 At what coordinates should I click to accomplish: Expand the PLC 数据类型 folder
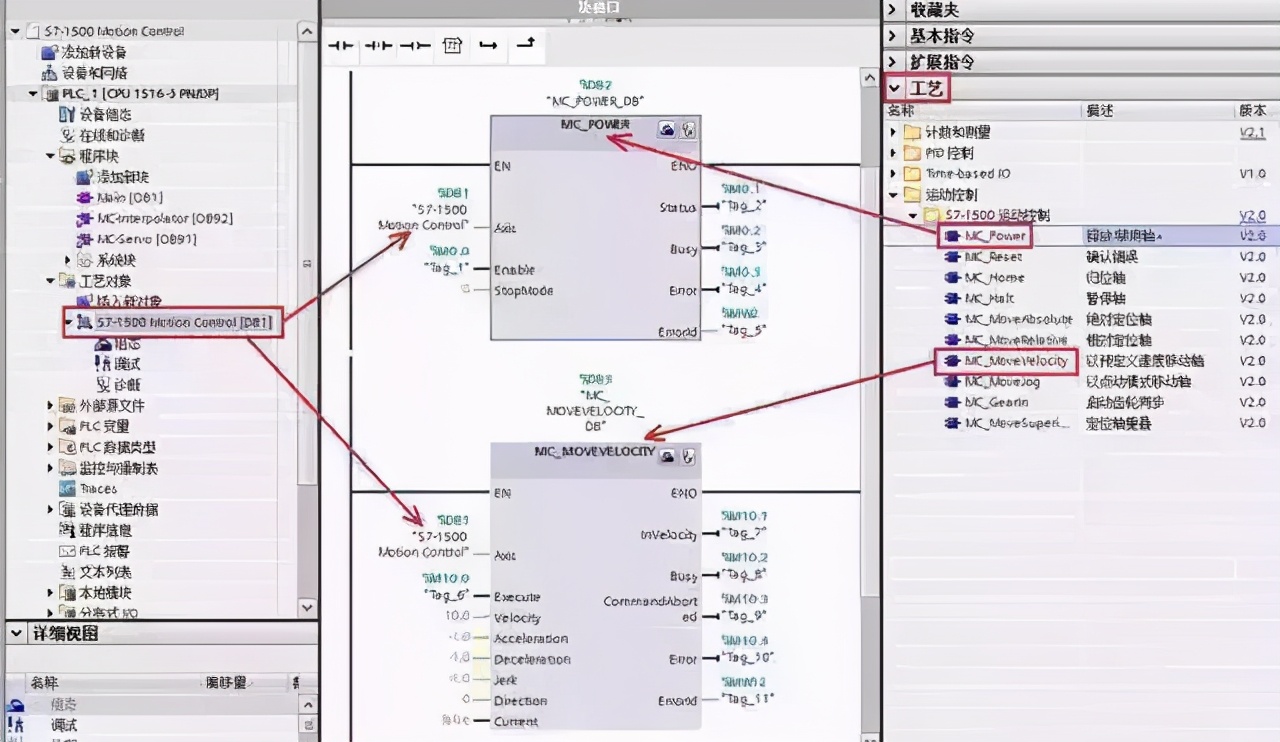pyautogui.click(x=51, y=447)
